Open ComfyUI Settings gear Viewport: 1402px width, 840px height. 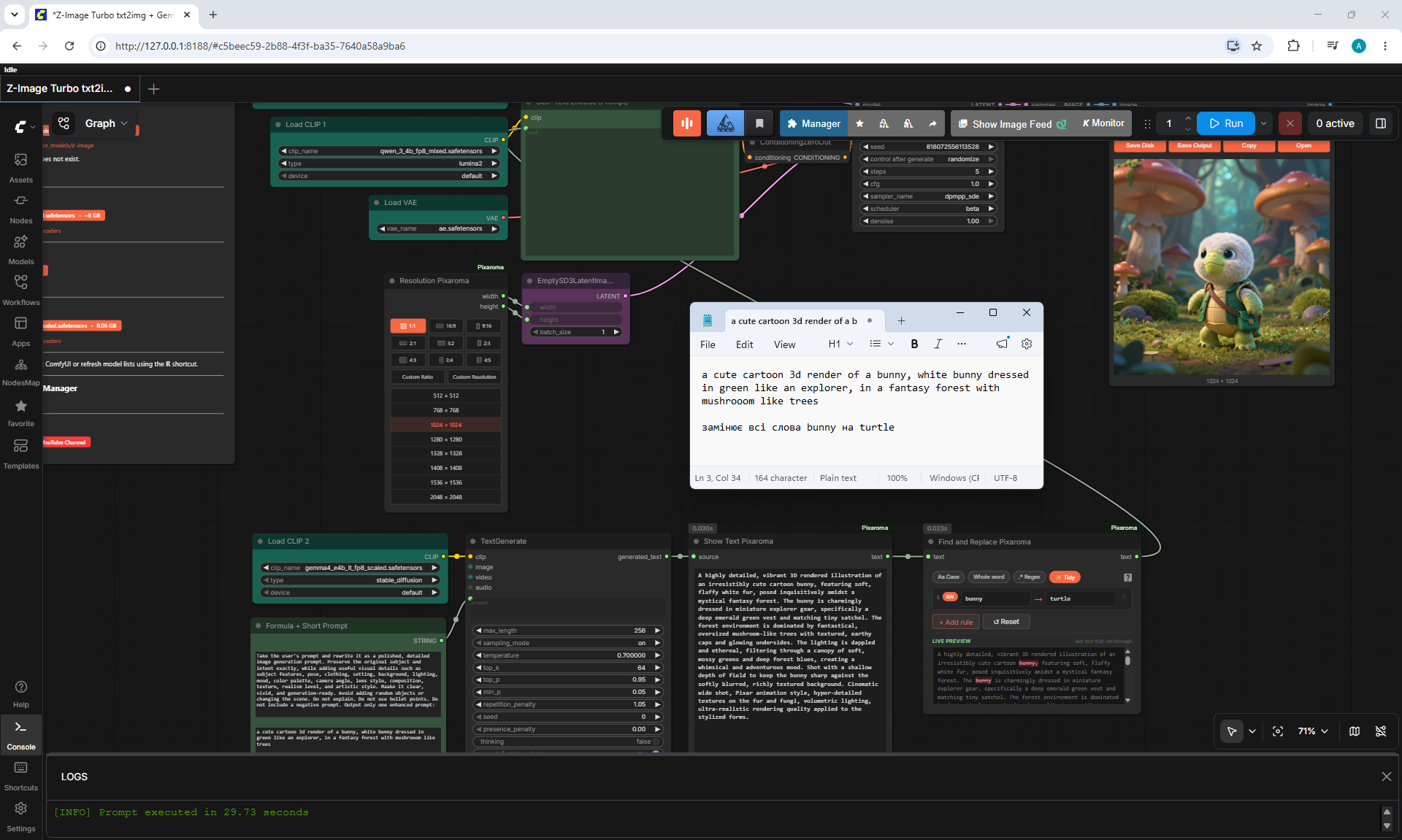pyautogui.click(x=21, y=817)
